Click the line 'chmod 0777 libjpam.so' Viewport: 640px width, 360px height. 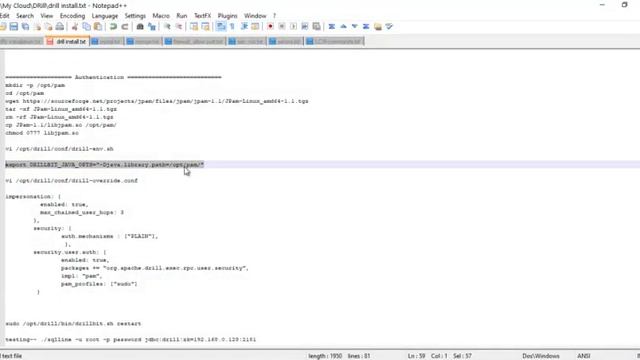pos(42,133)
